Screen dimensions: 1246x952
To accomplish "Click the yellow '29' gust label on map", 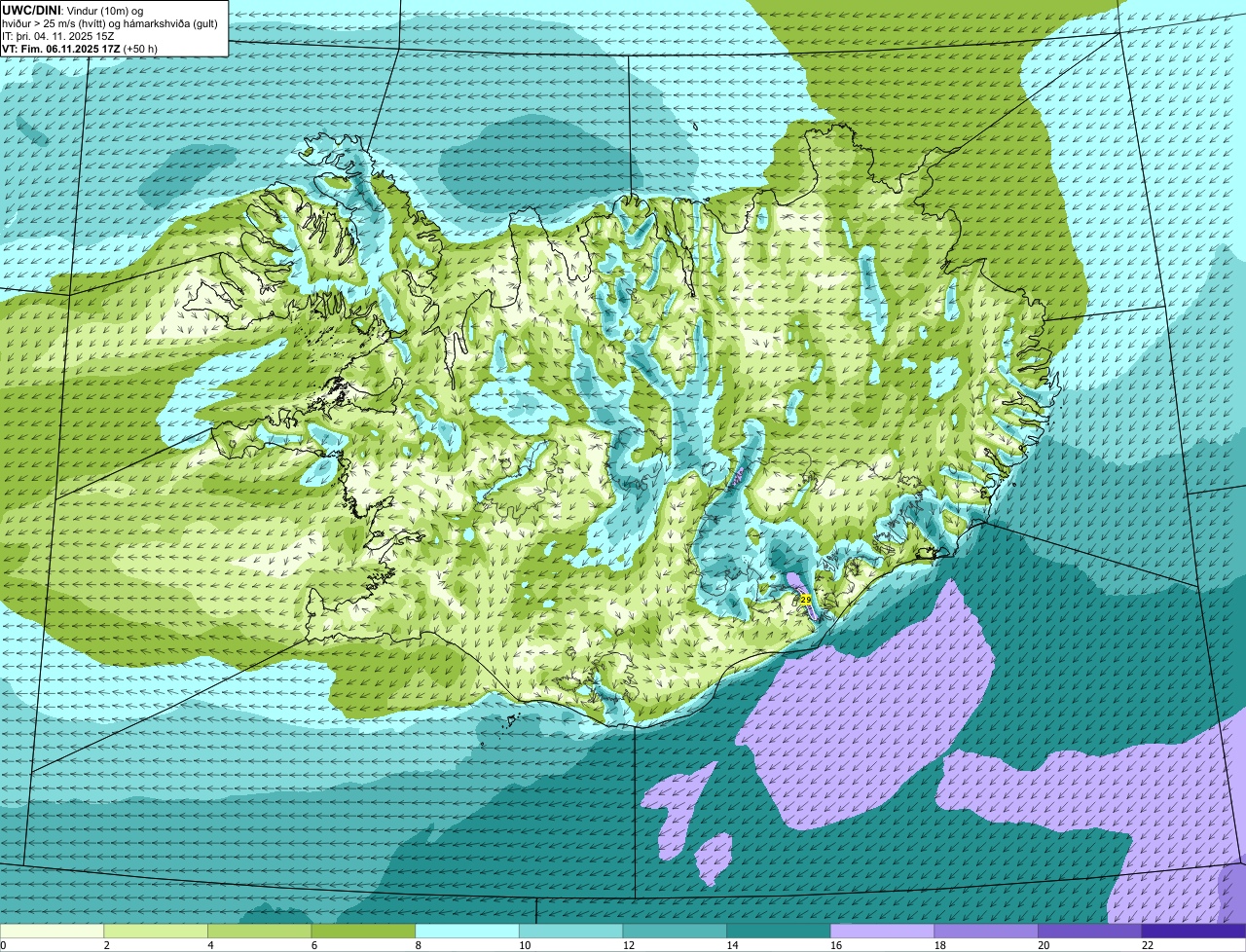I will point(805,600).
